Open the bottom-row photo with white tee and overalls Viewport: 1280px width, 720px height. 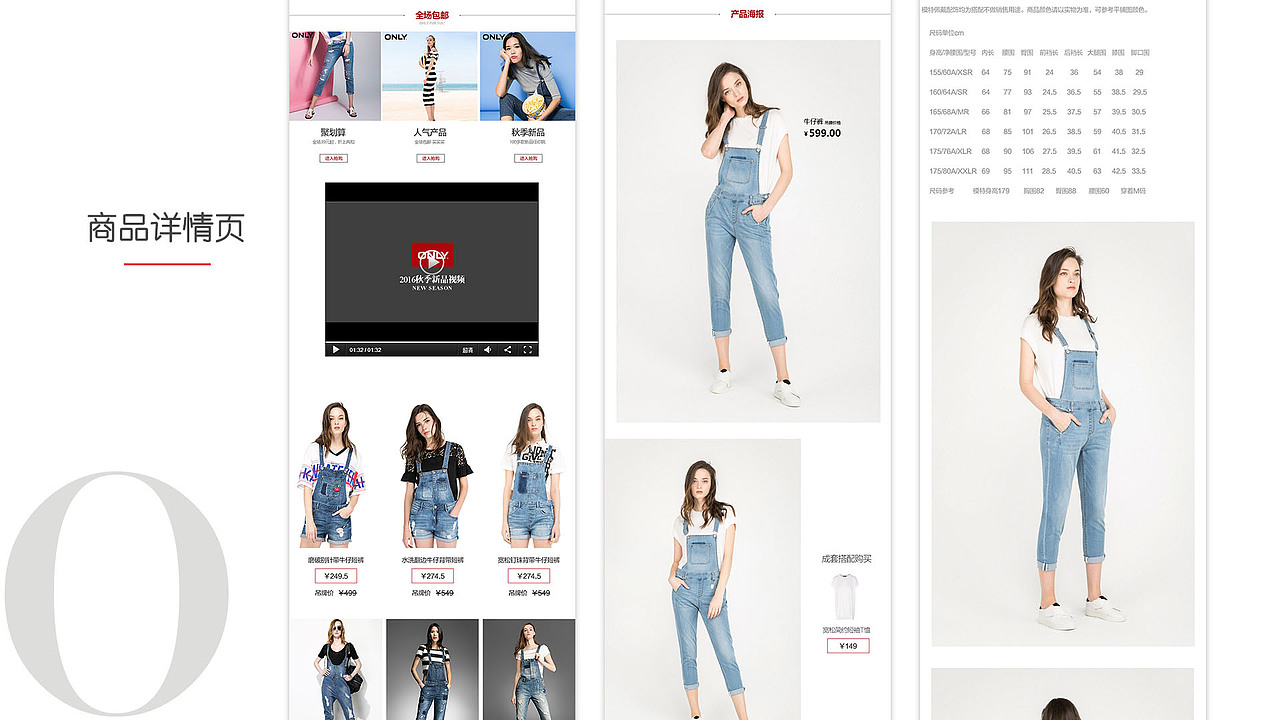click(x=529, y=669)
